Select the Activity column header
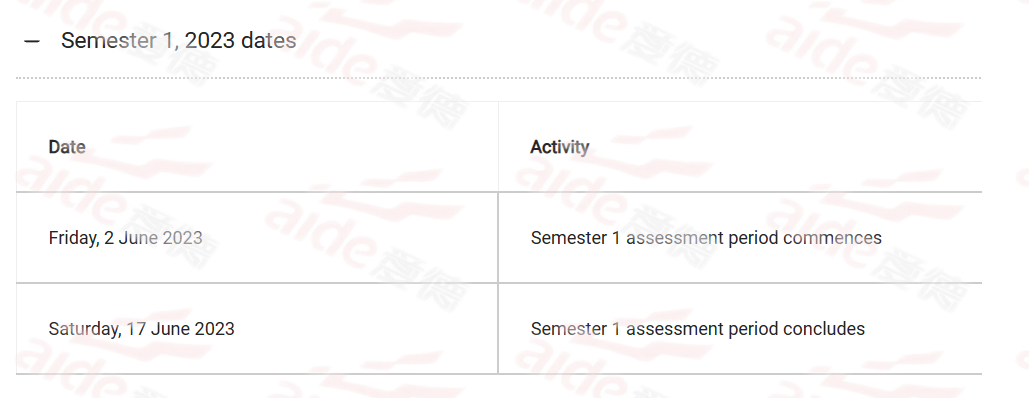The width and height of the screenshot is (1029, 398). (560, 147)
